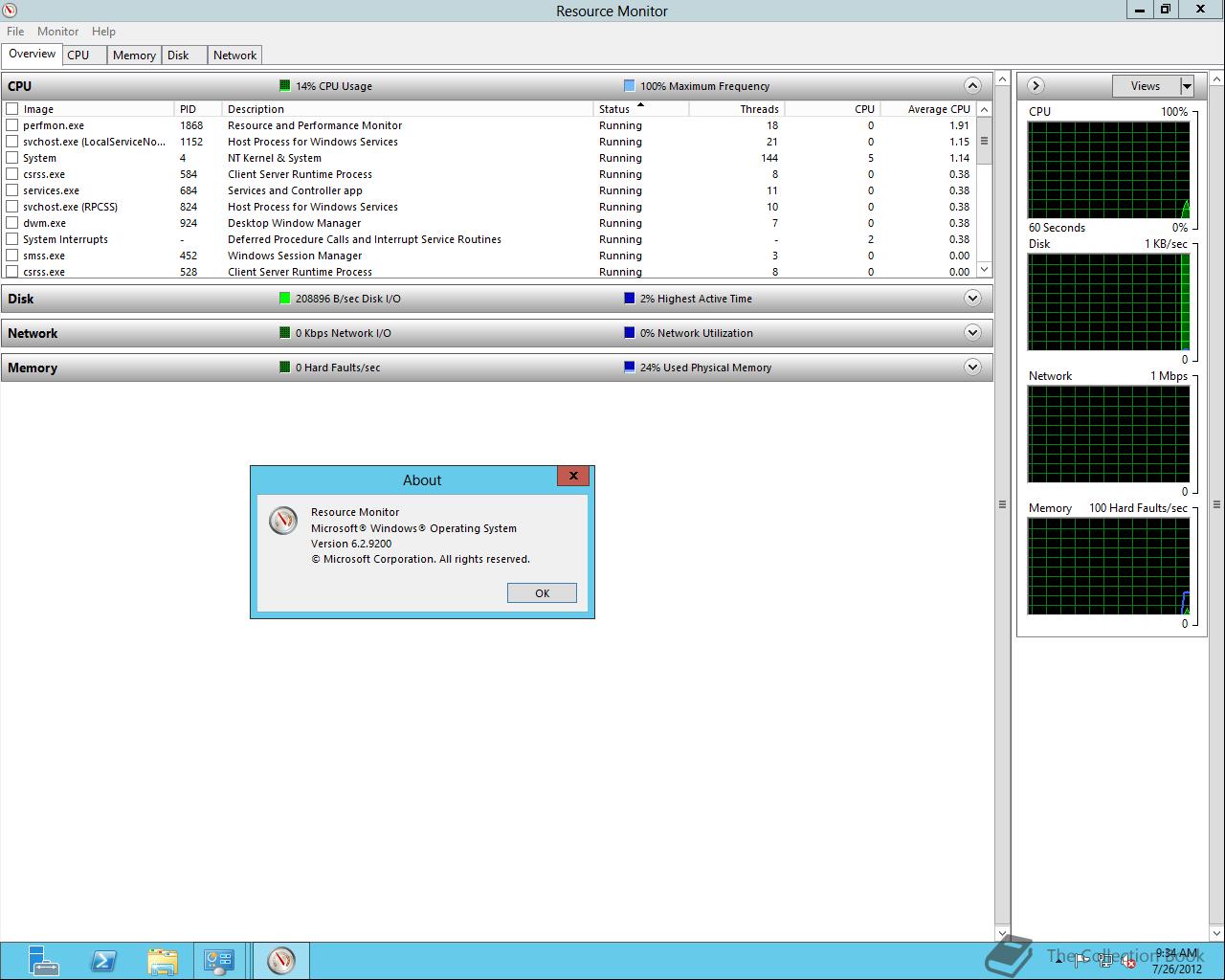This screenshot has height=980, width=1225.
Task: Click the Views button
Action: (x=1146, y=86)
